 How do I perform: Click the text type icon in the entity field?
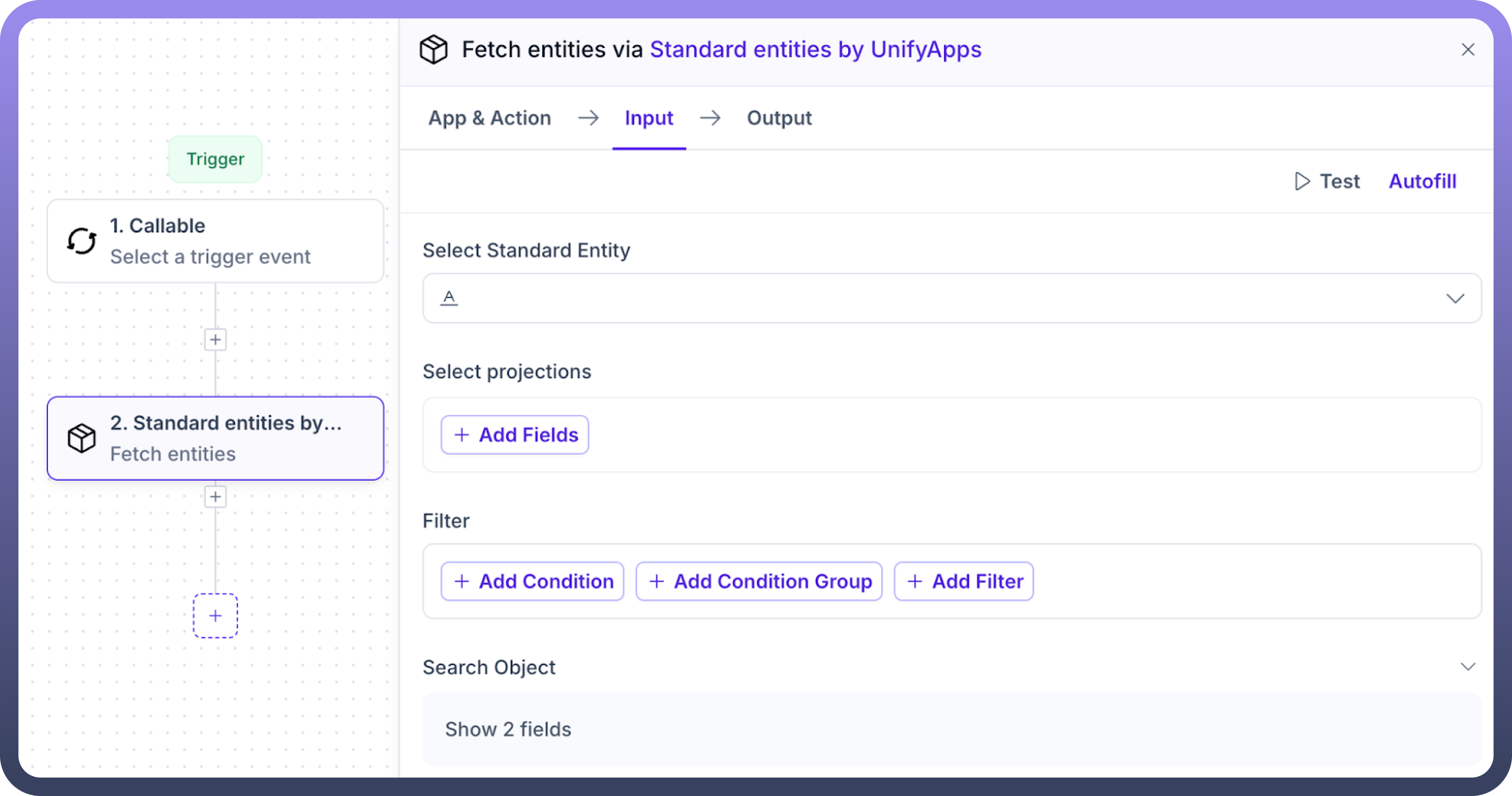click(449, 298)
